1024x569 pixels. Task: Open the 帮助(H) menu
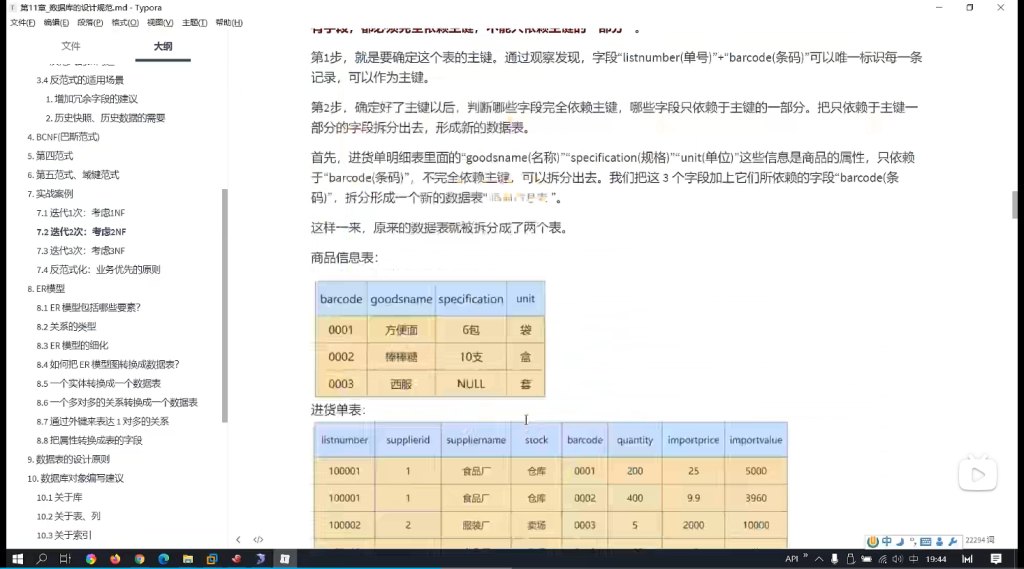tap(229, 23)
